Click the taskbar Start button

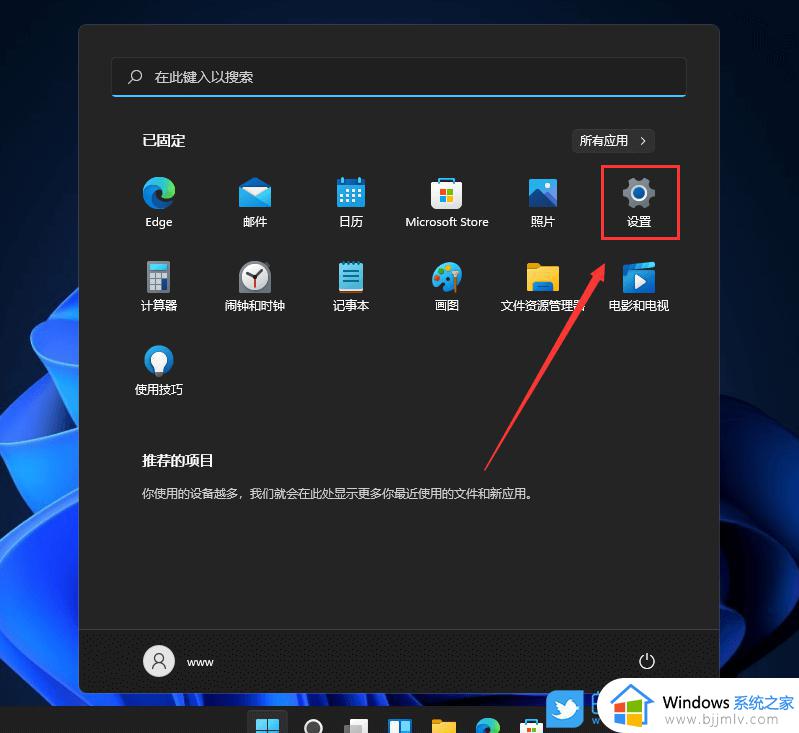coord(267,724)
